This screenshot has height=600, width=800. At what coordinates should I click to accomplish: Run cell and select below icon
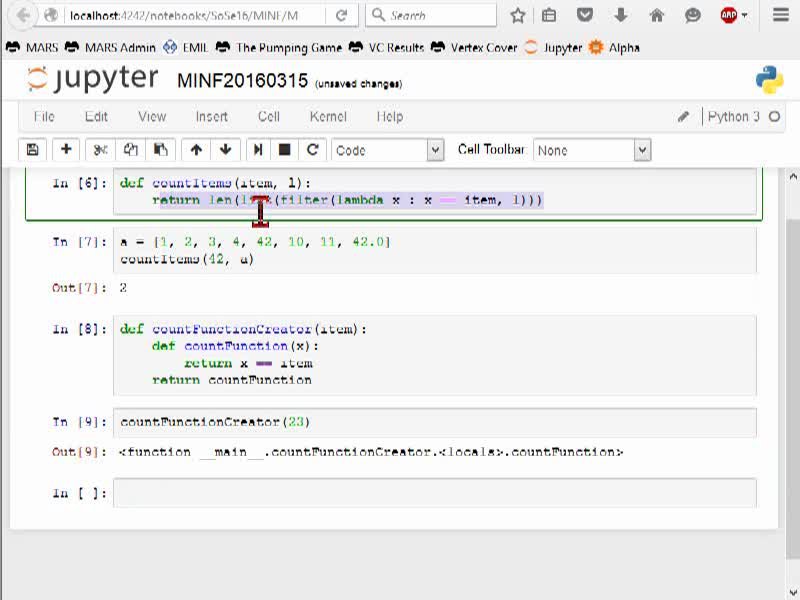point(258,150)
